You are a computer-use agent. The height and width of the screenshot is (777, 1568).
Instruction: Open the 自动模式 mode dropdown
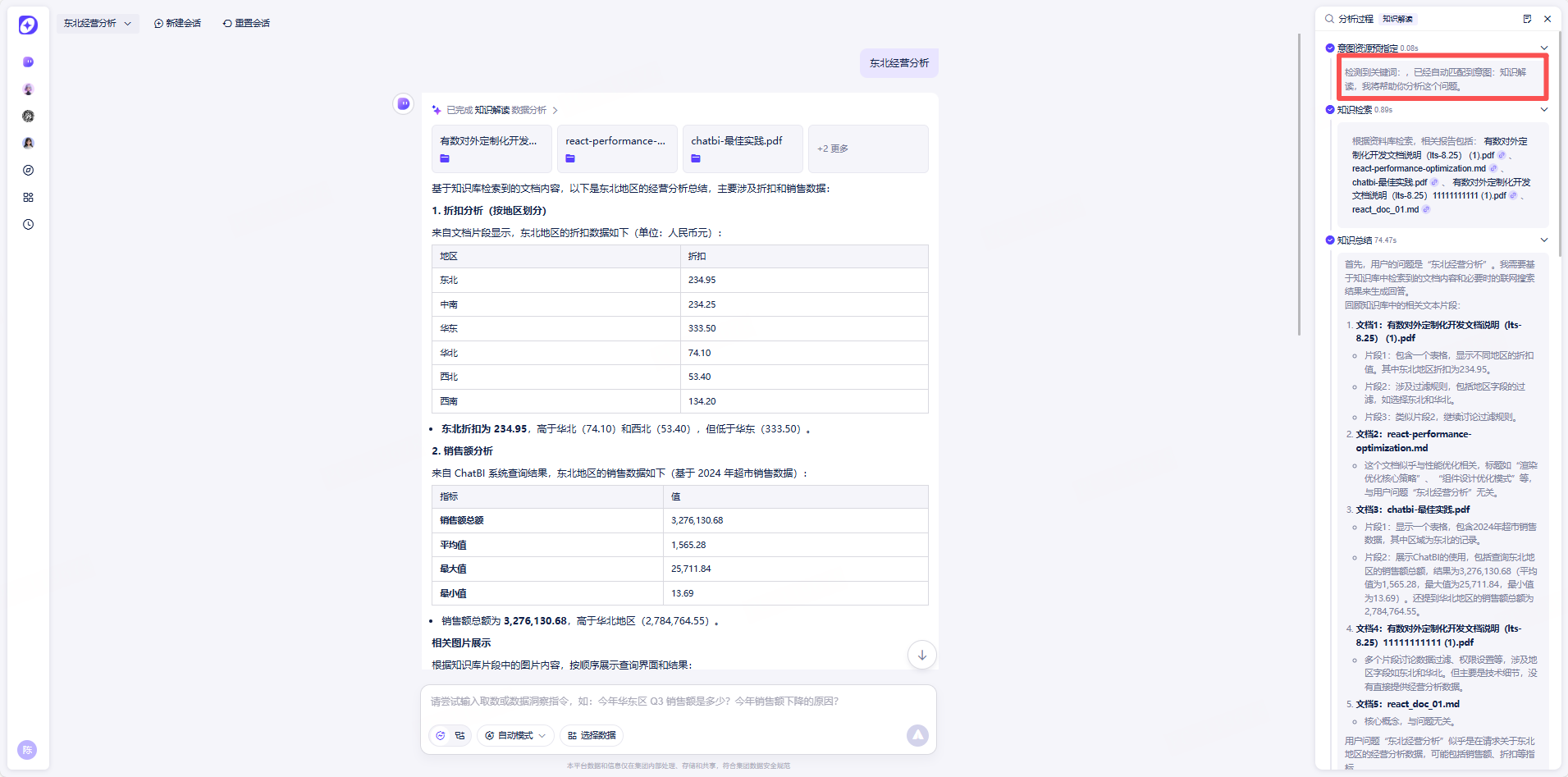515,736
